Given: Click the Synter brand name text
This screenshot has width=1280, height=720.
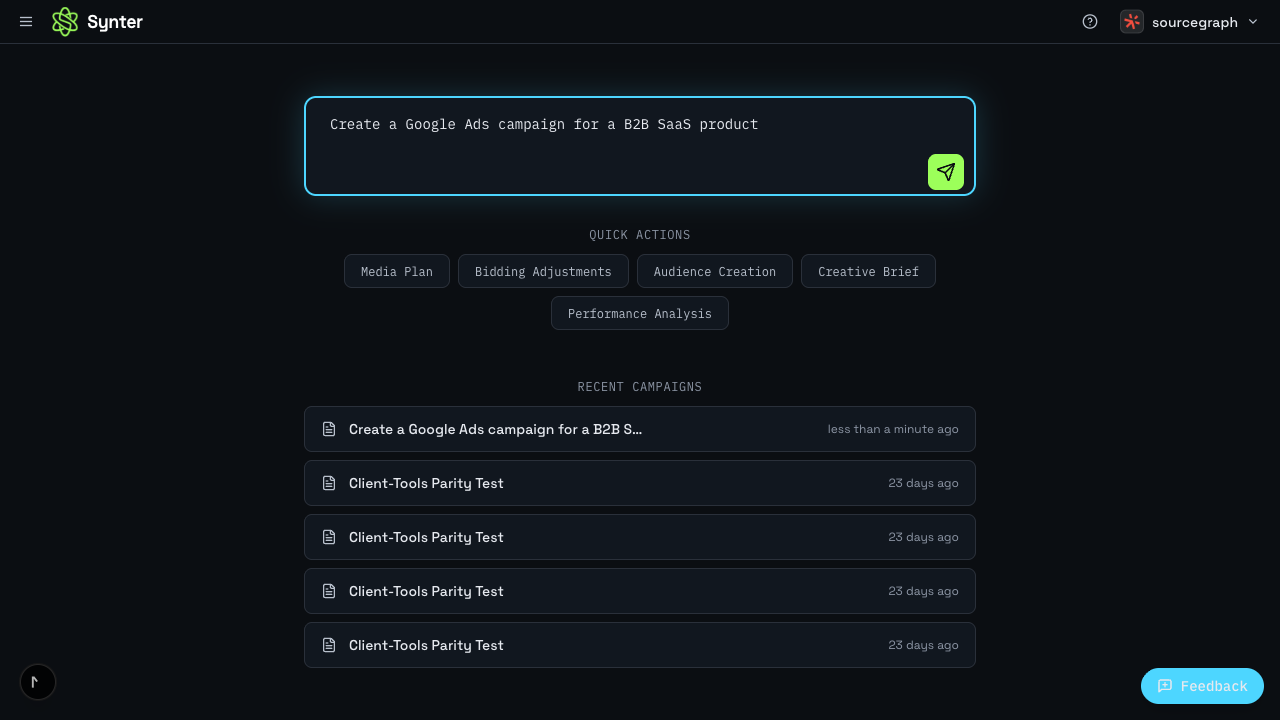Looking at the screenshot, I should [x=115, y=22].
